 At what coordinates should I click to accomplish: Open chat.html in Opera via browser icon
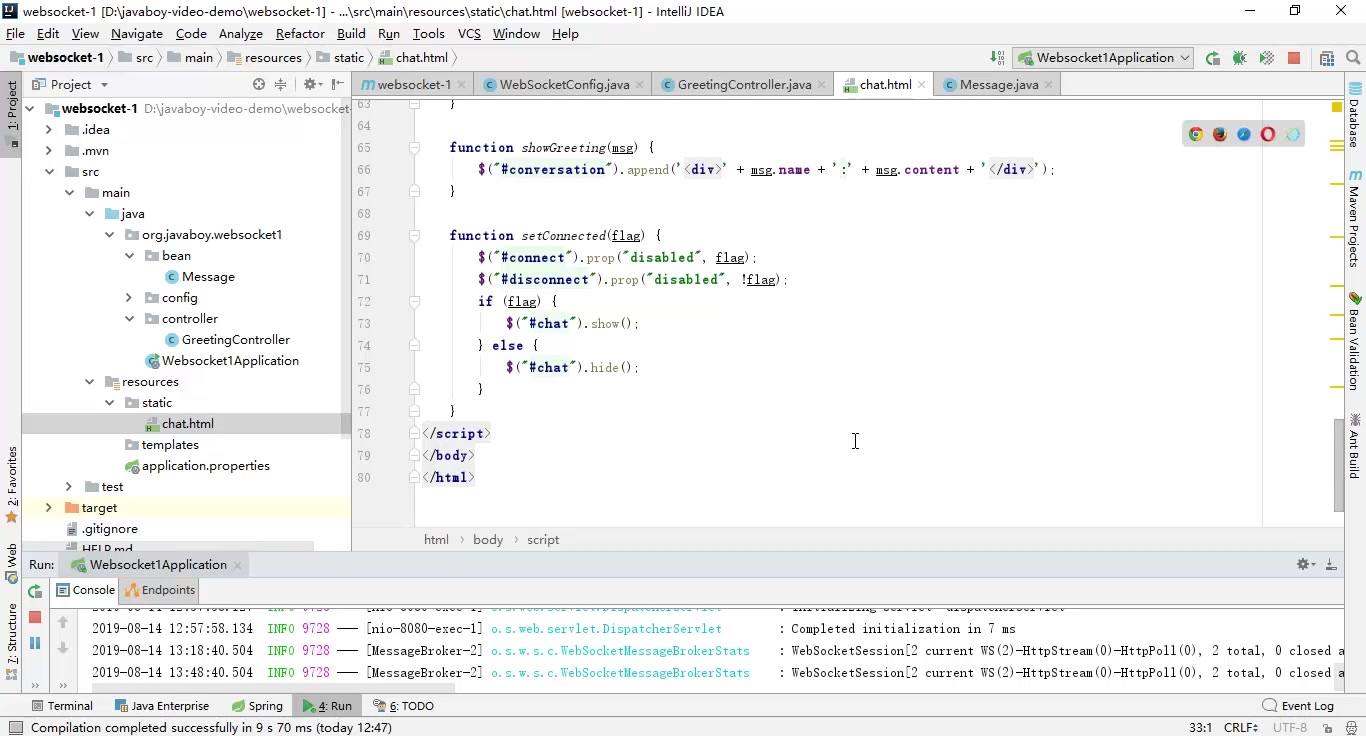1267,133
